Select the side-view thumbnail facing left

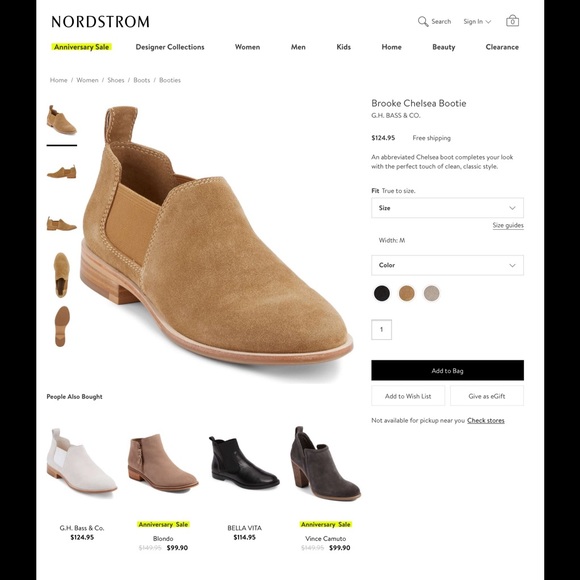pyautogui.click(x=61, y=172)
